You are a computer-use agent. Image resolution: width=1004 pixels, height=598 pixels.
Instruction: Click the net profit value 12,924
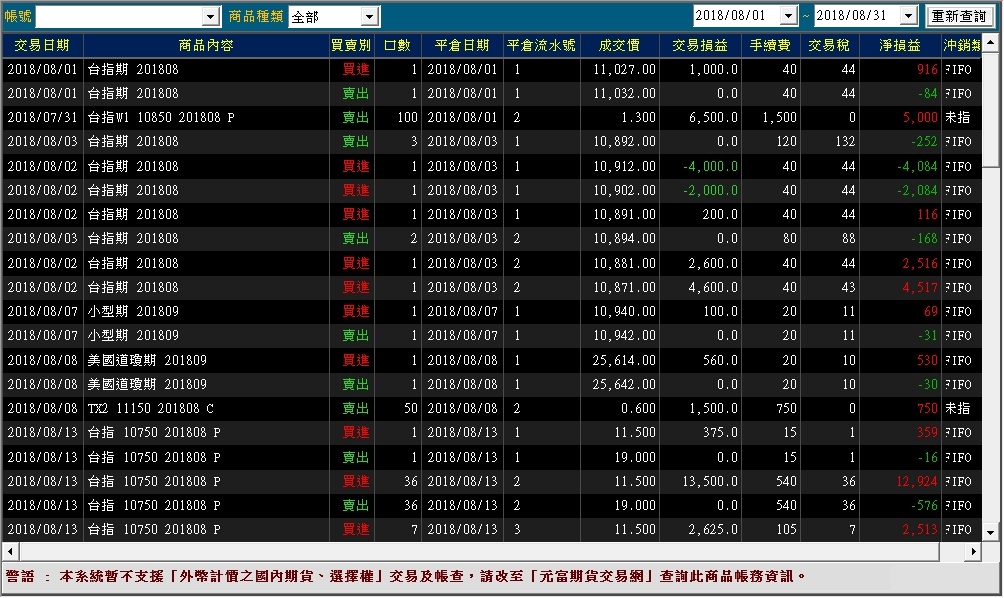click(917, 481)
